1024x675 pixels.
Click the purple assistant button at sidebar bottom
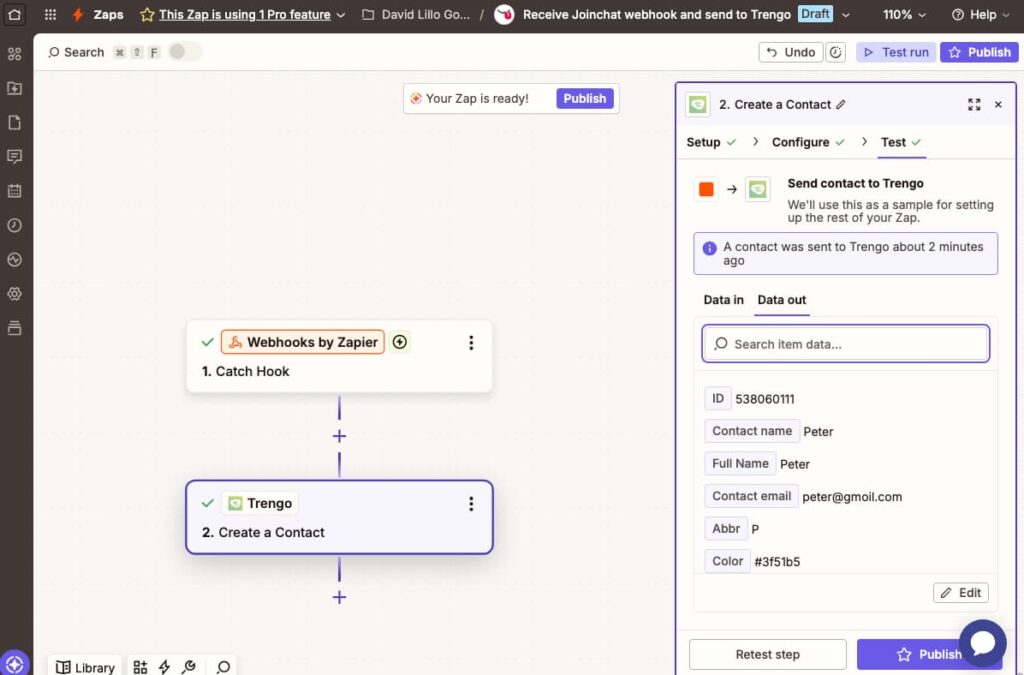(x=14, y=665)
